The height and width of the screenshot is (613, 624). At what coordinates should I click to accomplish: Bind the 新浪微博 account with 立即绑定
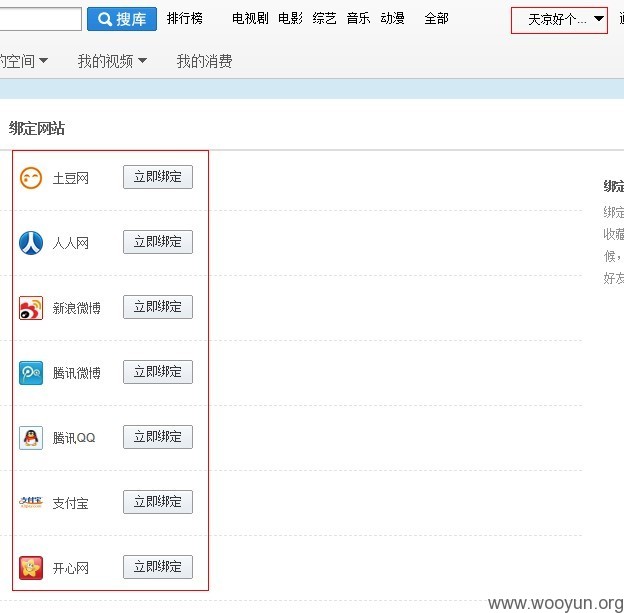(158, 306)
